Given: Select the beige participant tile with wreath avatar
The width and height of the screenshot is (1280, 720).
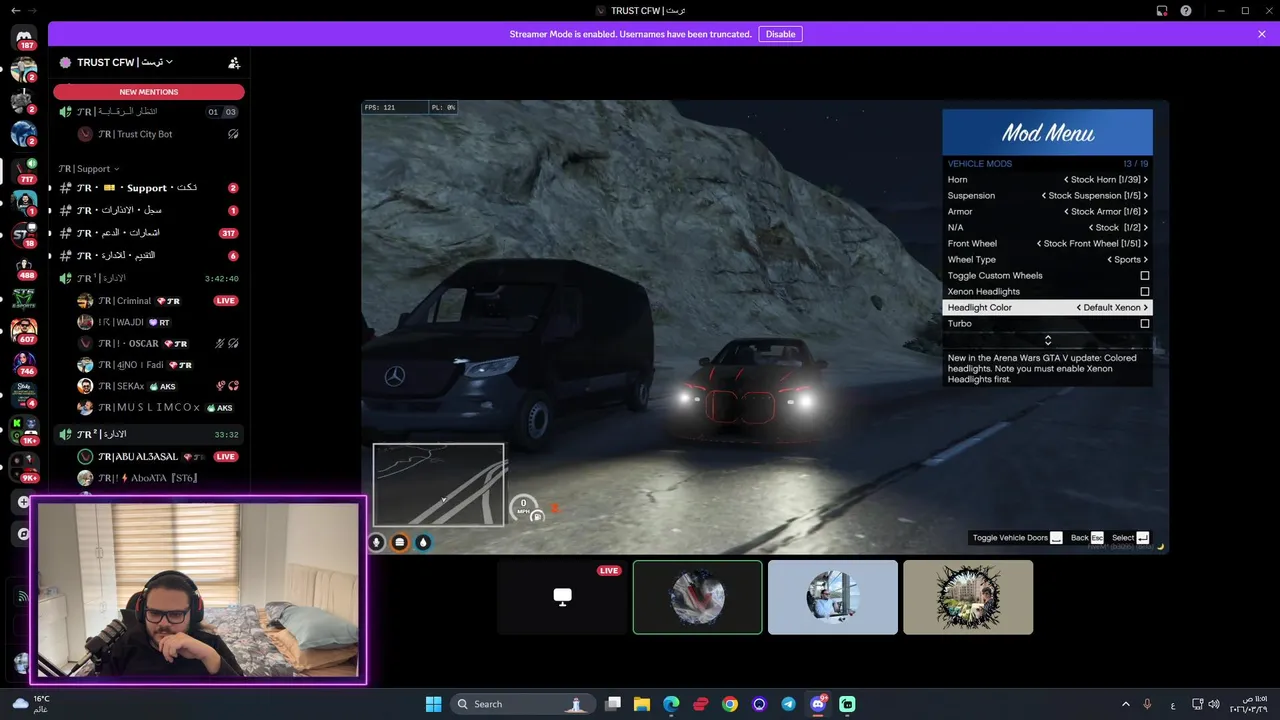Looking at the screenshot, I should [x=968, y=597].
